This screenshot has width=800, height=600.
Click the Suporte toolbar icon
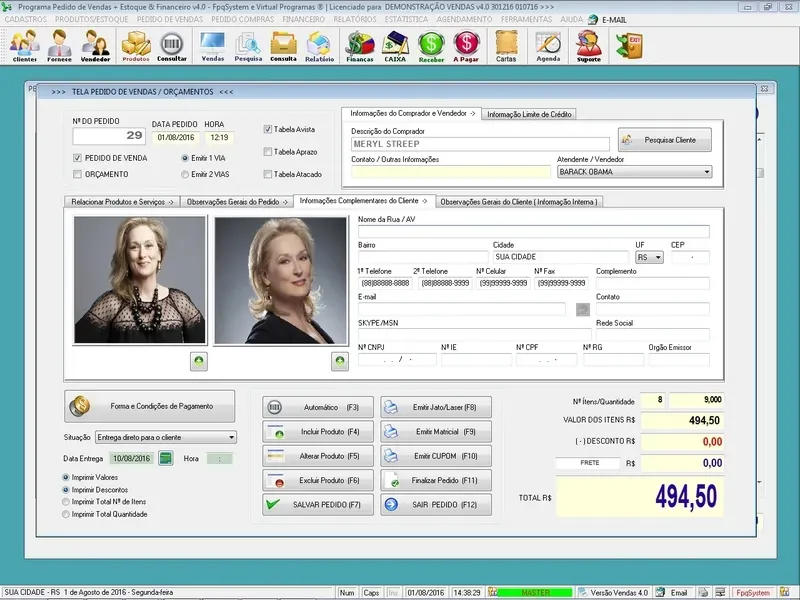pyautogui.click(x=589, y=46)
